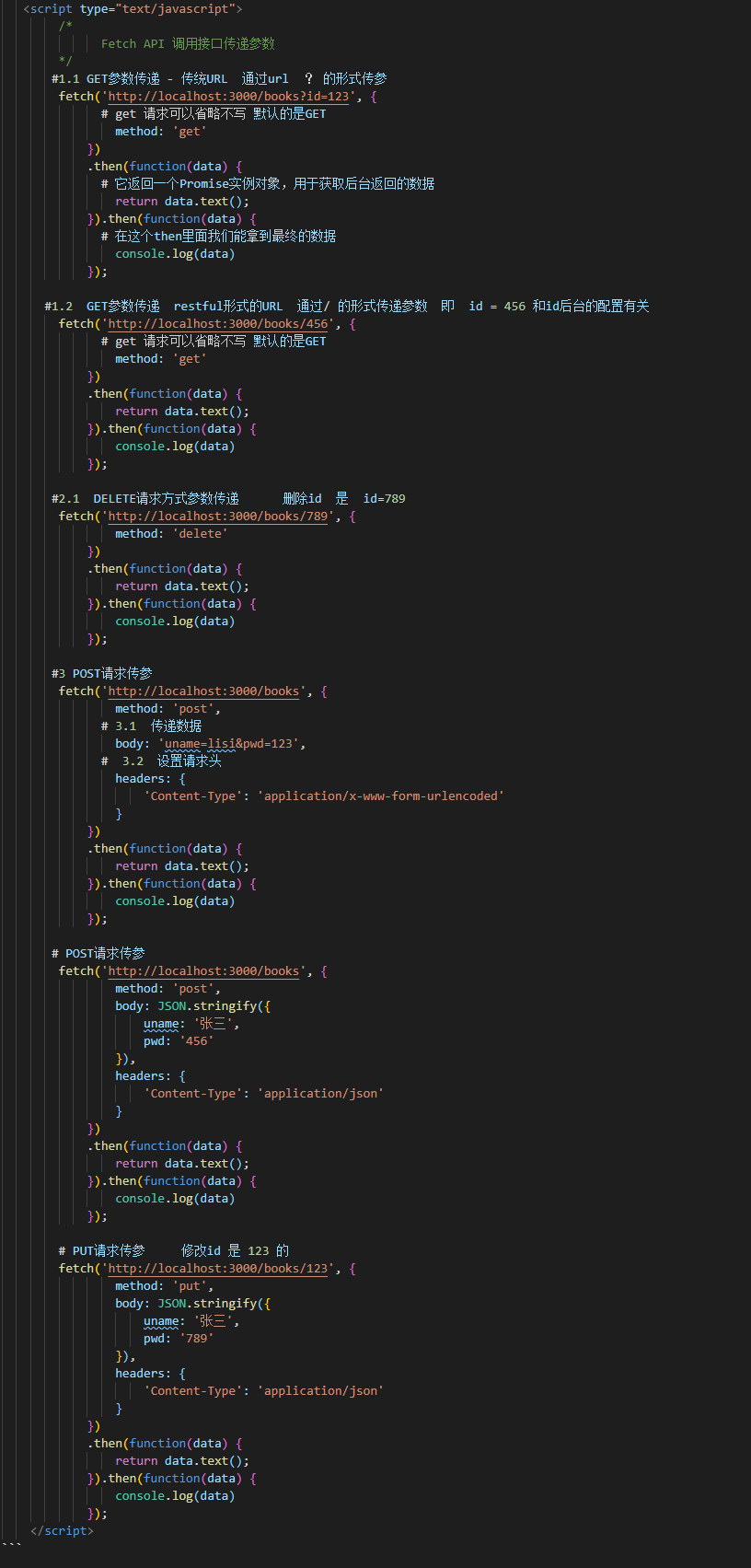Select the comment about Promise实例对象
The width and height of the screenshot is (751, 1568).
[x=268, y=184]
